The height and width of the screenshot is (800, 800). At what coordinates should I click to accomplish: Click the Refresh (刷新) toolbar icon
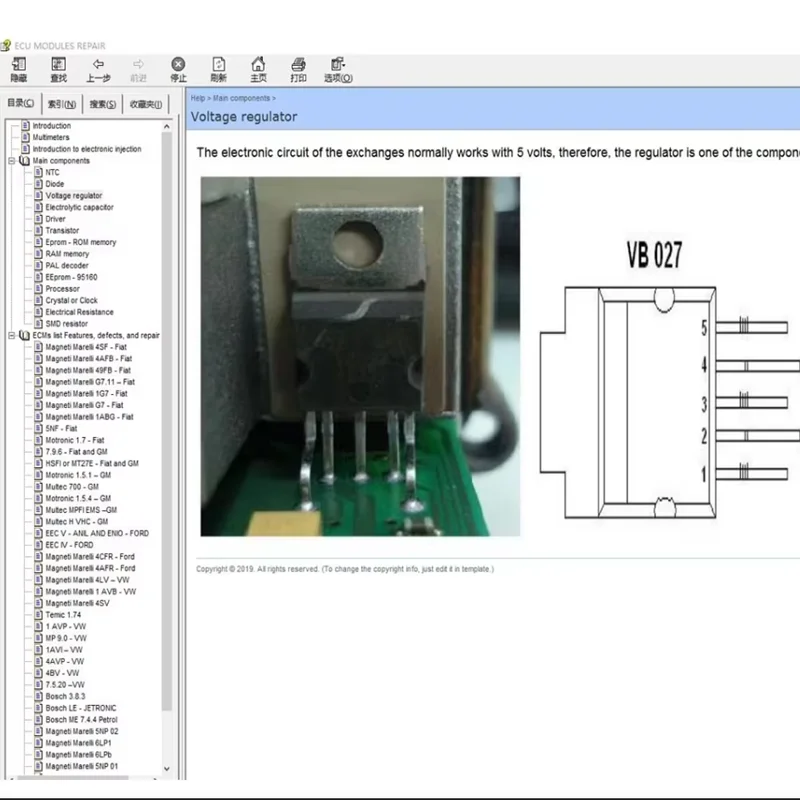[x=218, y=70]
